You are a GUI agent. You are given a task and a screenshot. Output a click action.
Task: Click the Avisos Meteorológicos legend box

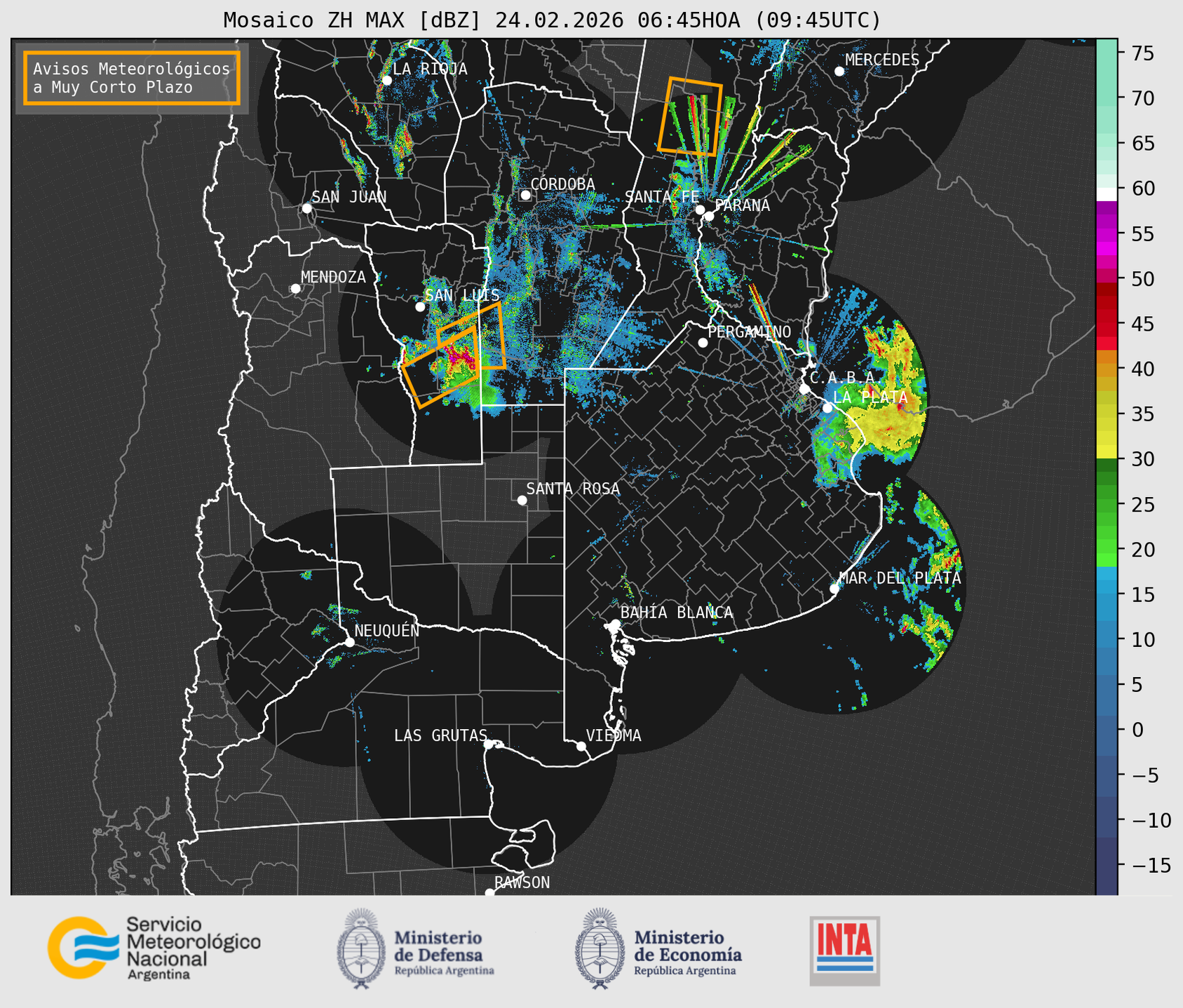pyautogui.click(x=132, y=78)
